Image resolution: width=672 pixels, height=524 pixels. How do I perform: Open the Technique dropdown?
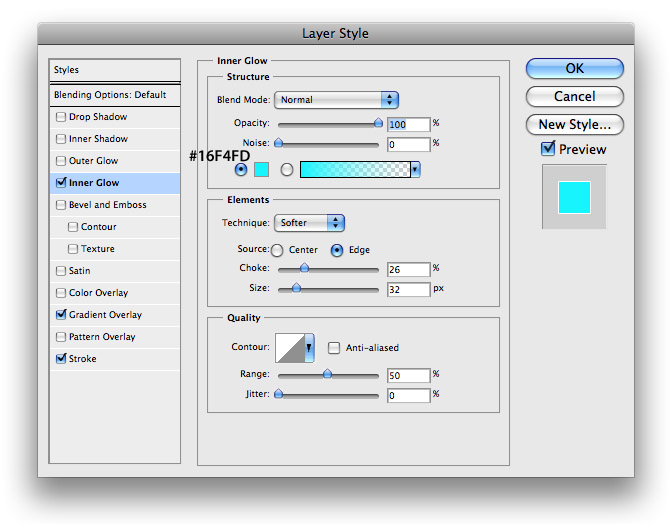(x=309, y=223)
